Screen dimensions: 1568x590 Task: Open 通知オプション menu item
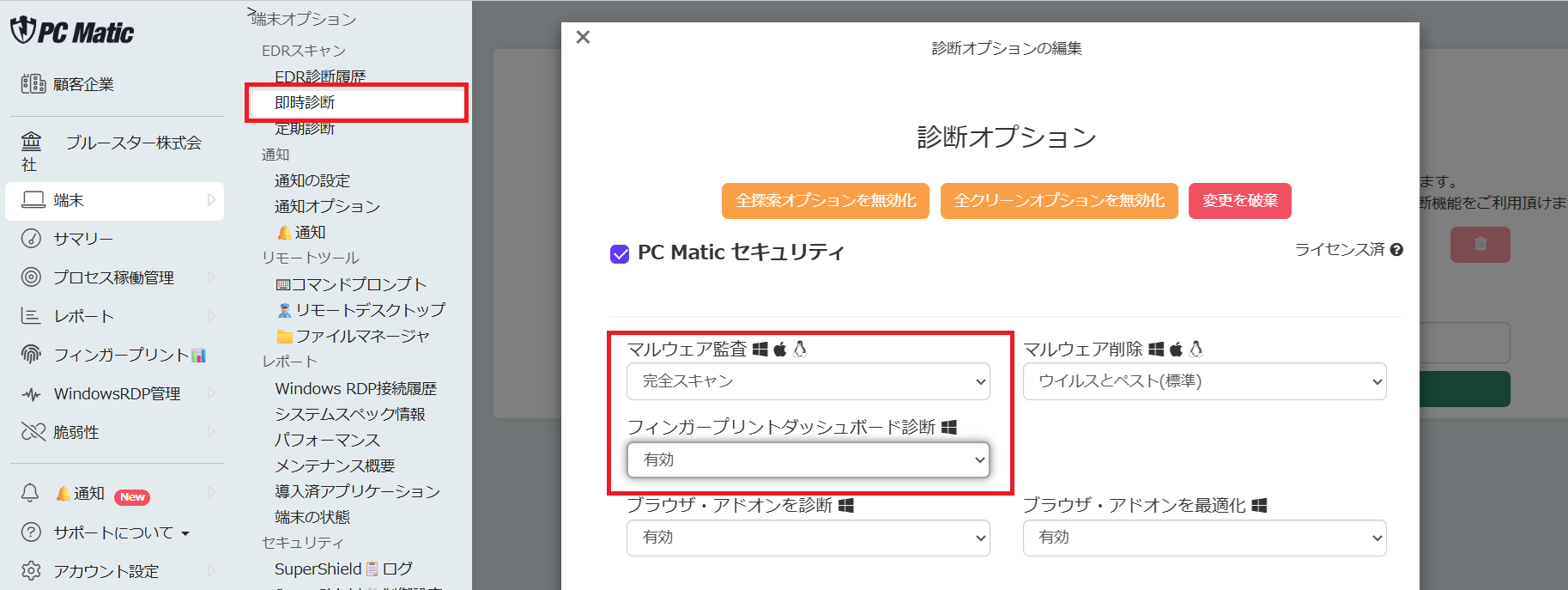click(327, 206)
